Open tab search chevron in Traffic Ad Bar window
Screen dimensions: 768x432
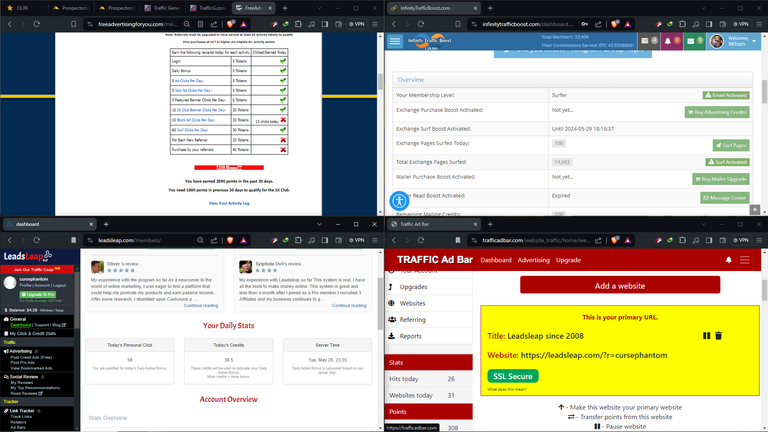(x=703, y=224)
